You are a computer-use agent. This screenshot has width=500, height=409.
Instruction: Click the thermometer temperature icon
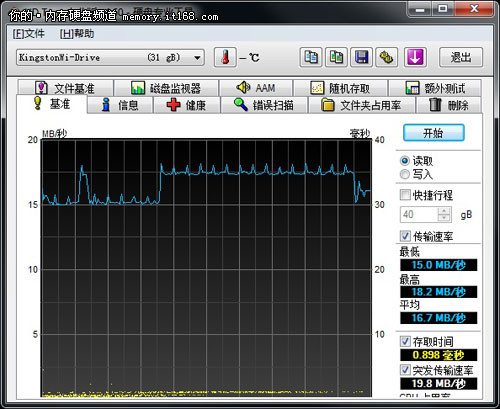click(x=225, y=57)
